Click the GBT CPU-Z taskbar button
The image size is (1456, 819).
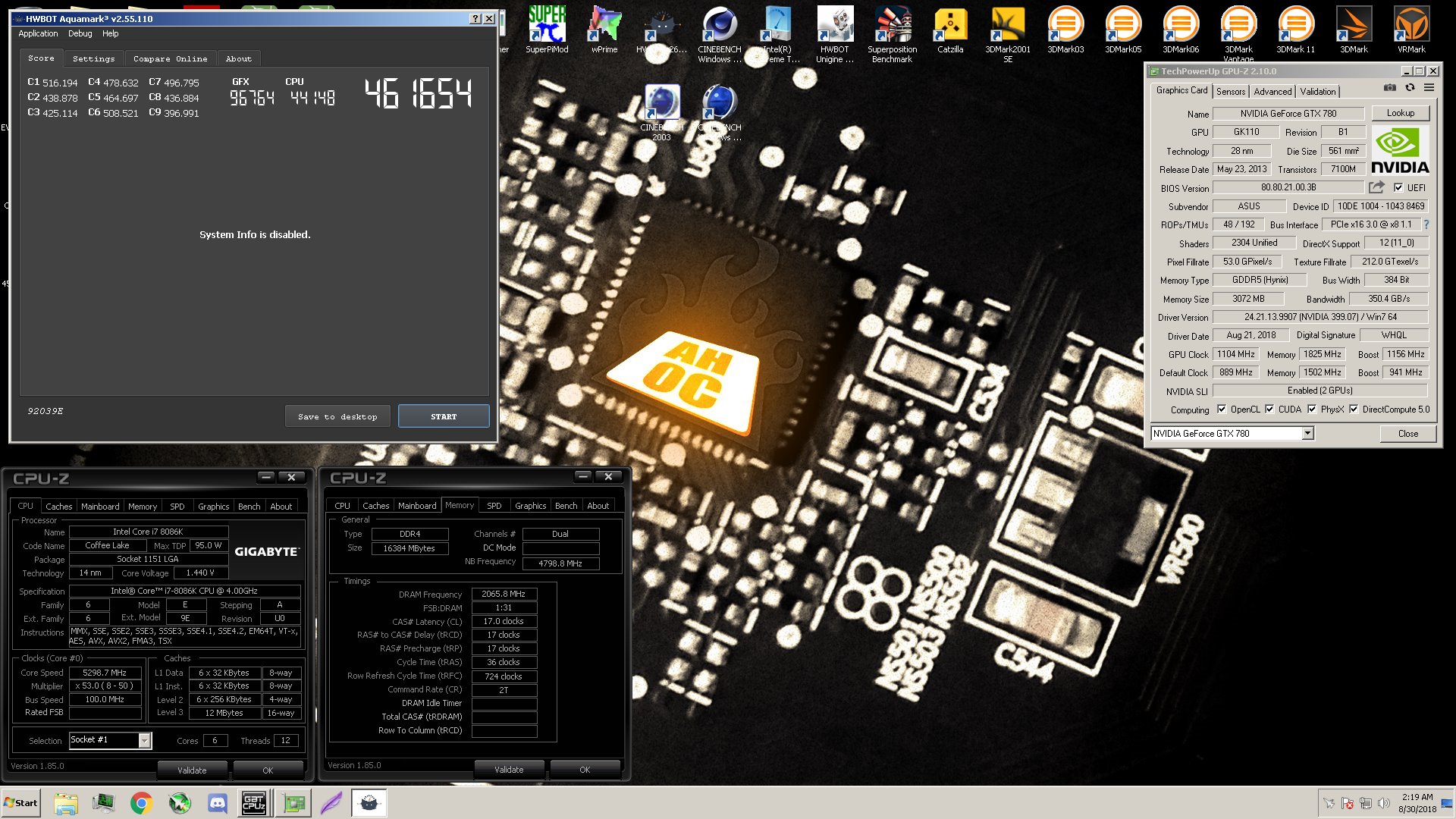(x=254, y=803)
